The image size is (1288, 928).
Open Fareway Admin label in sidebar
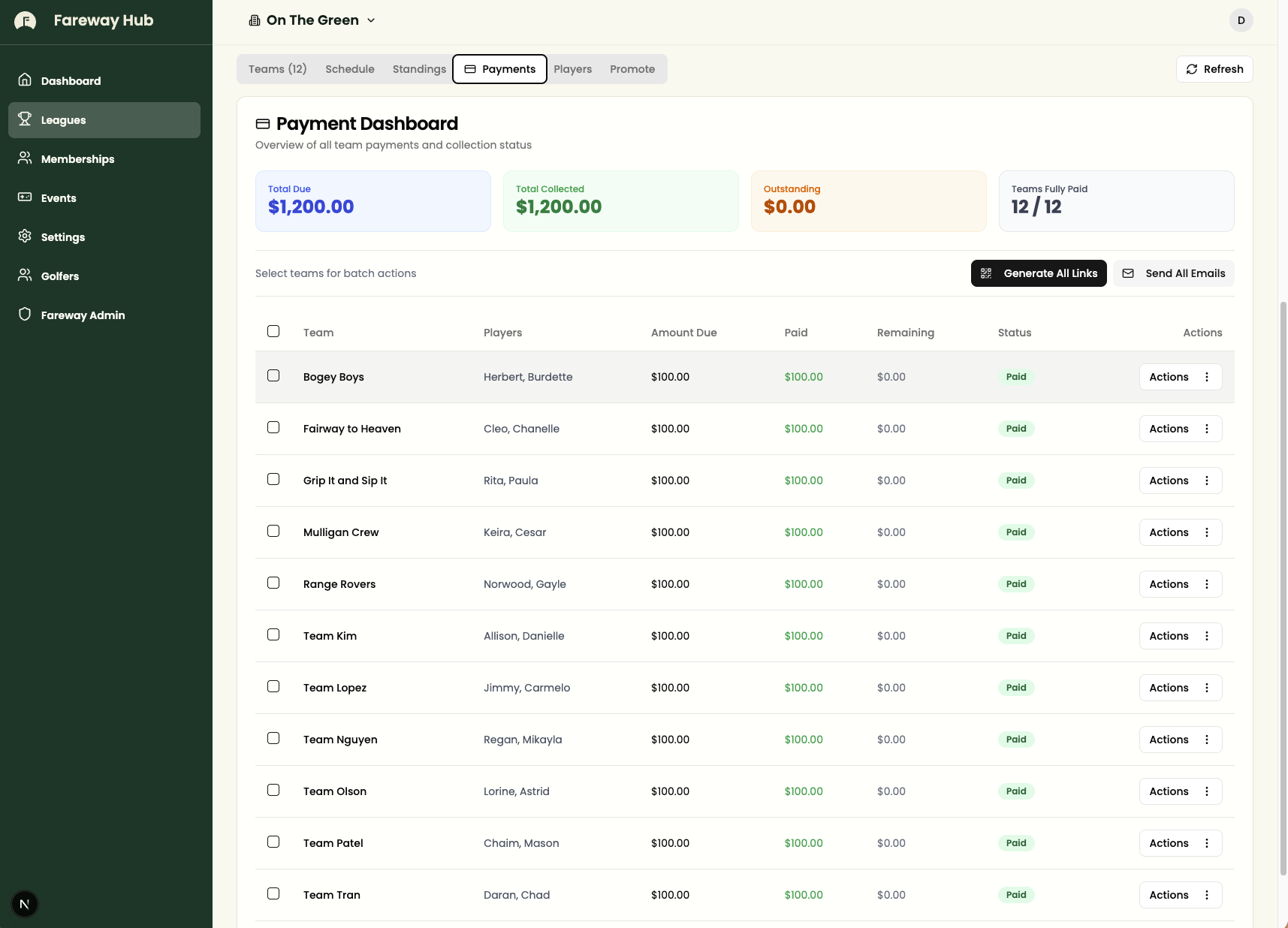point(83,315)
